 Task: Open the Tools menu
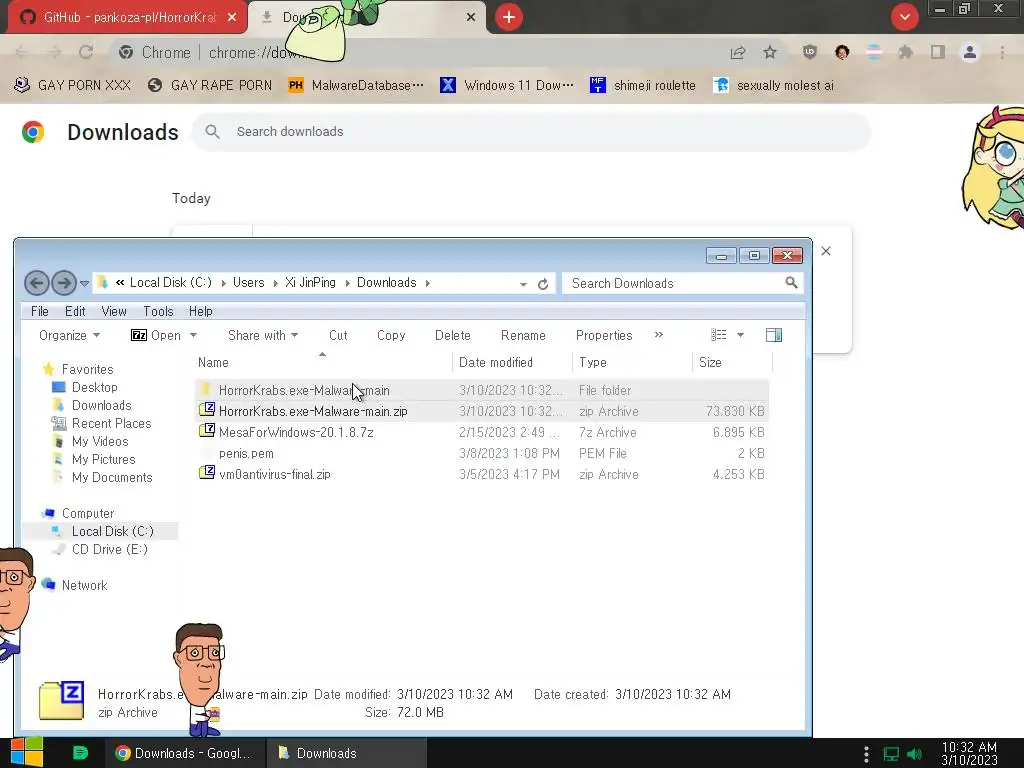[x=158, y=311]
